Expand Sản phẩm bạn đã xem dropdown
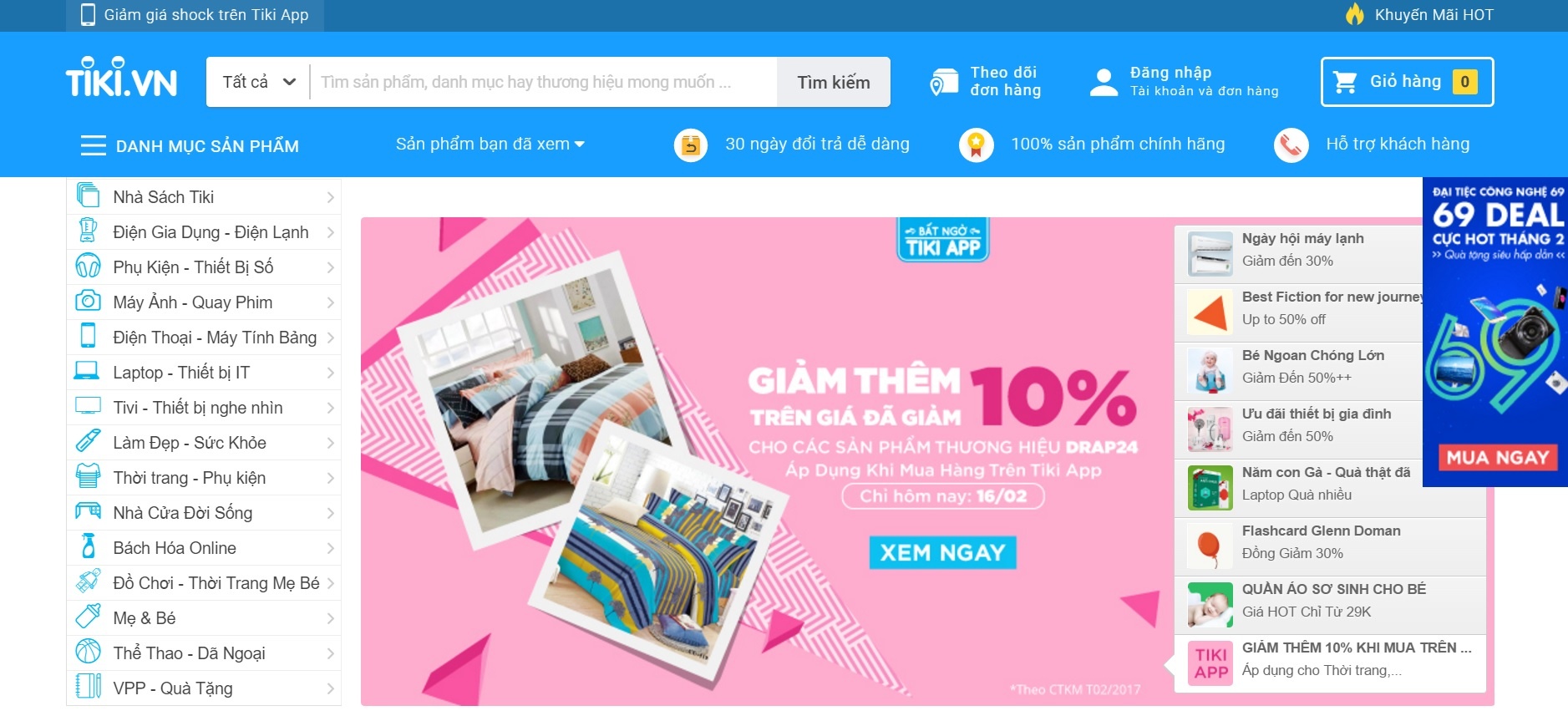The width and height of the screenshot is (1568, 711). tap(490, 145)
